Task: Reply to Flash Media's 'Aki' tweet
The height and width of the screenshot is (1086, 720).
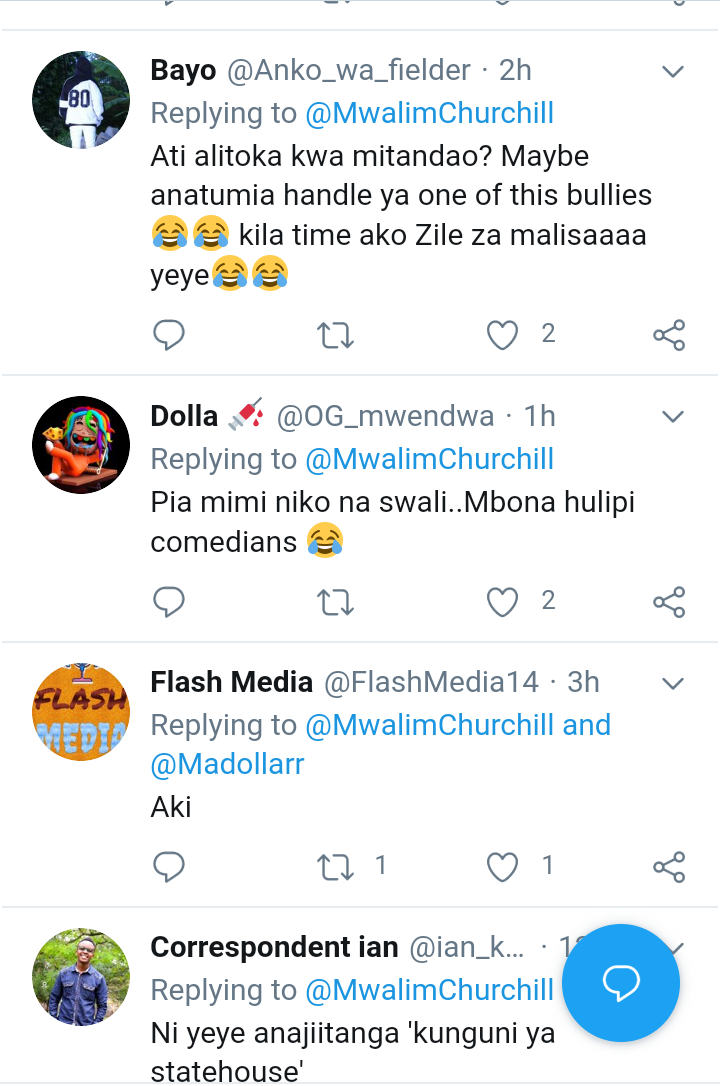Action: pos(169,866)
